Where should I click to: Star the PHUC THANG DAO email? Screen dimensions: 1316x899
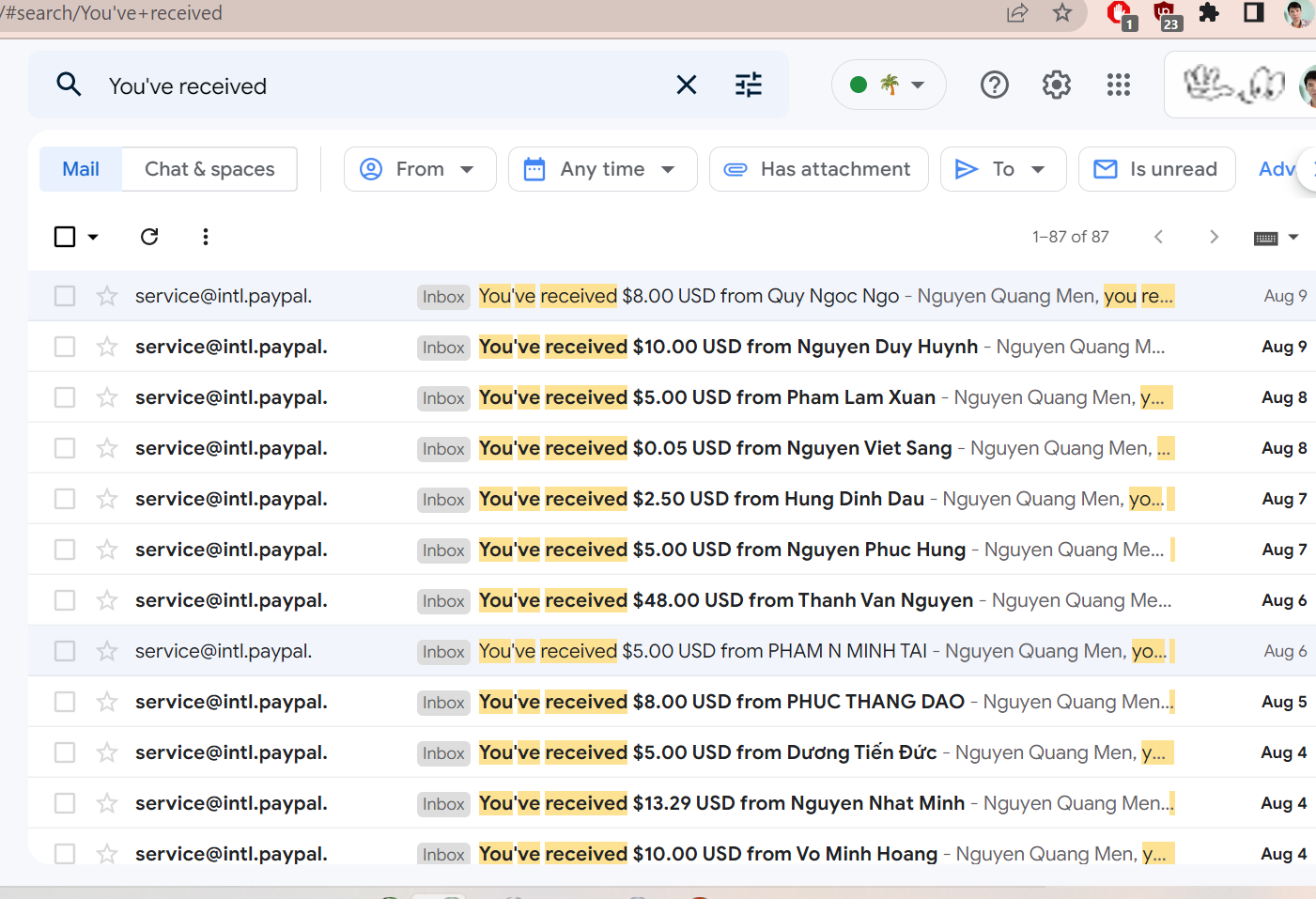pyautogui.click(x=107, y=702)
